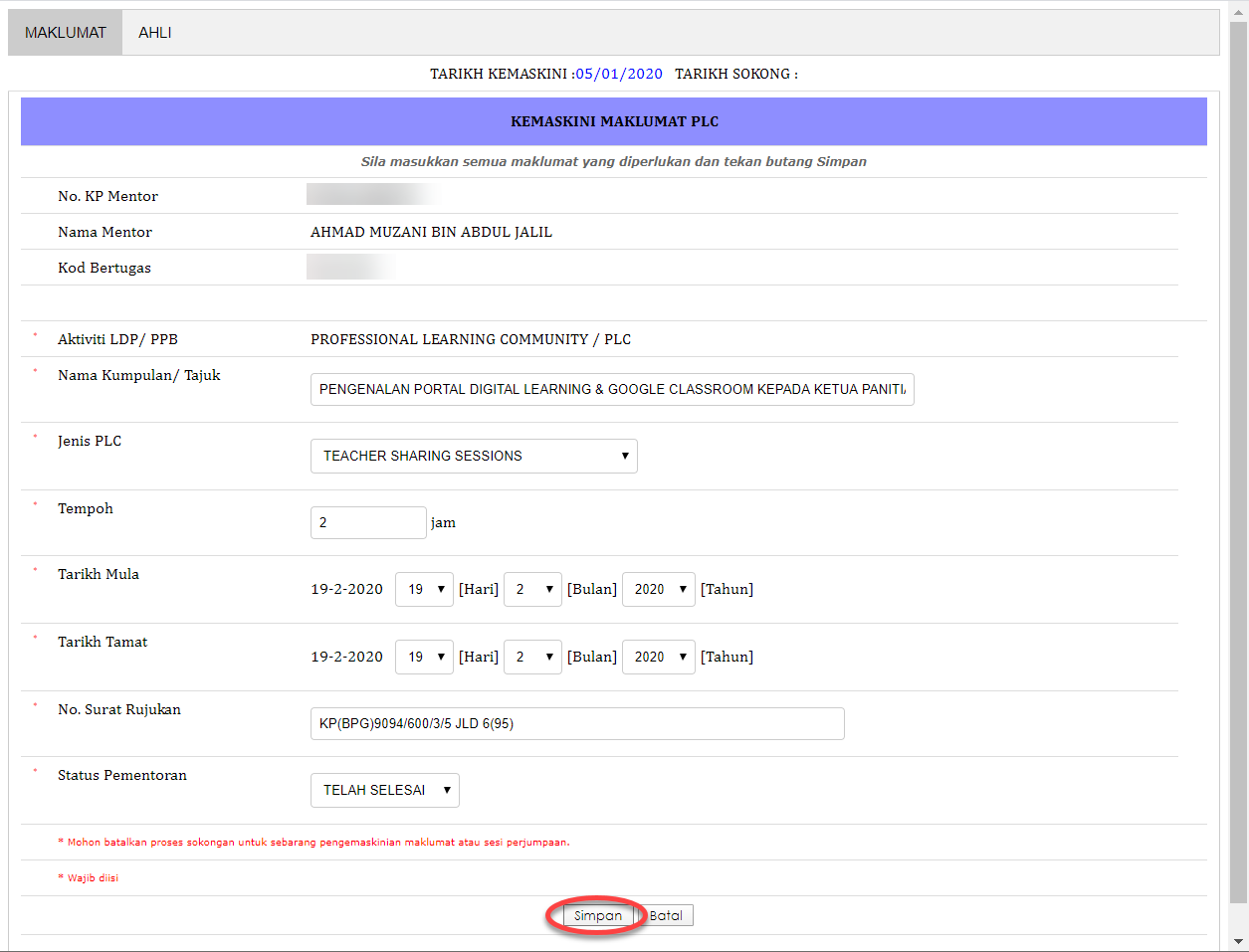
Task: Open Tarikh Mula month (Bulan) dropdown
Action: pos(532,589)
